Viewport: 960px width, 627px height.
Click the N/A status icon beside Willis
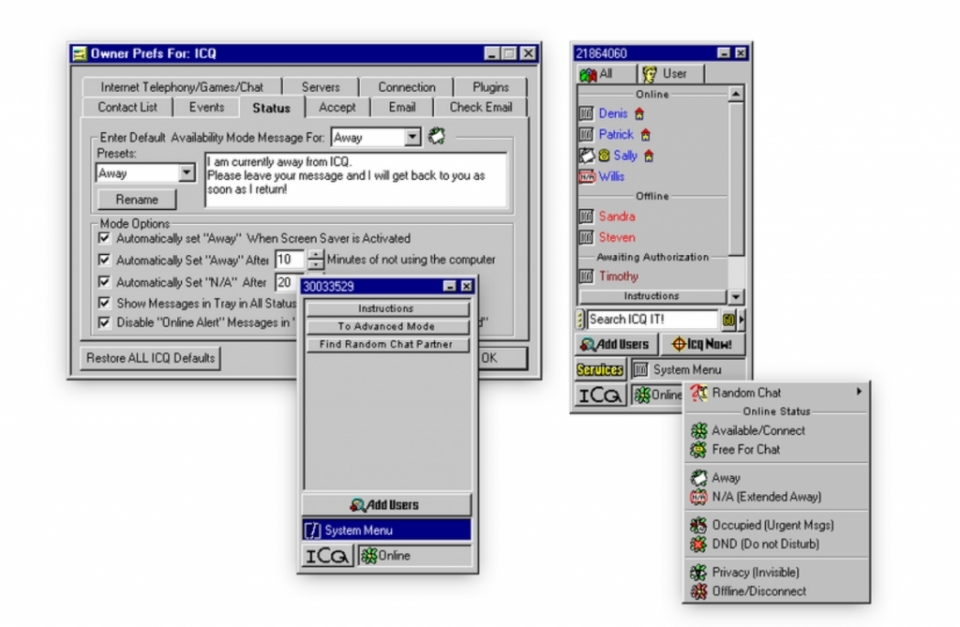coord(587,177)
